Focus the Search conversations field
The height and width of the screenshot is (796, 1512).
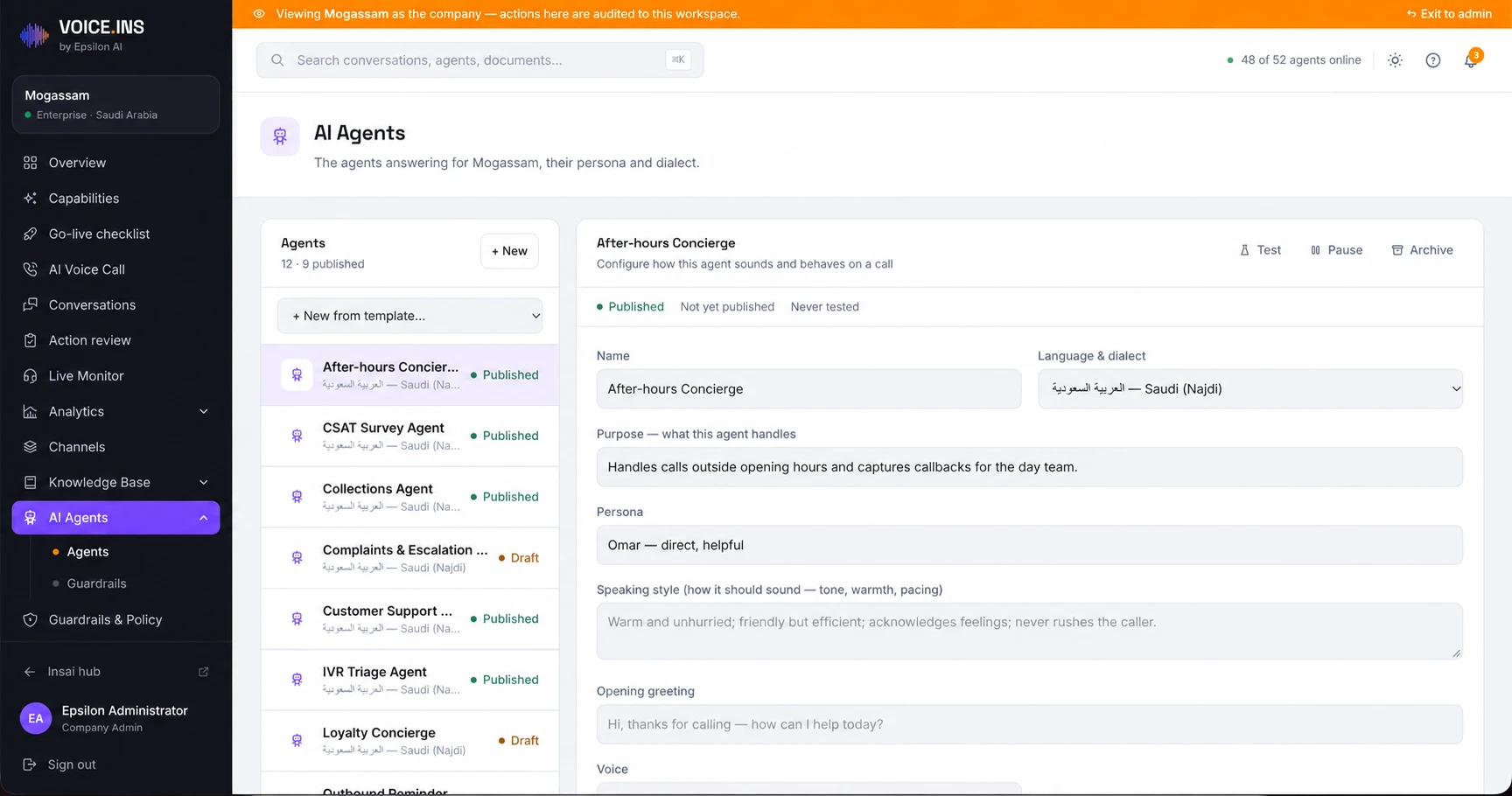click(x=479, y=60)
